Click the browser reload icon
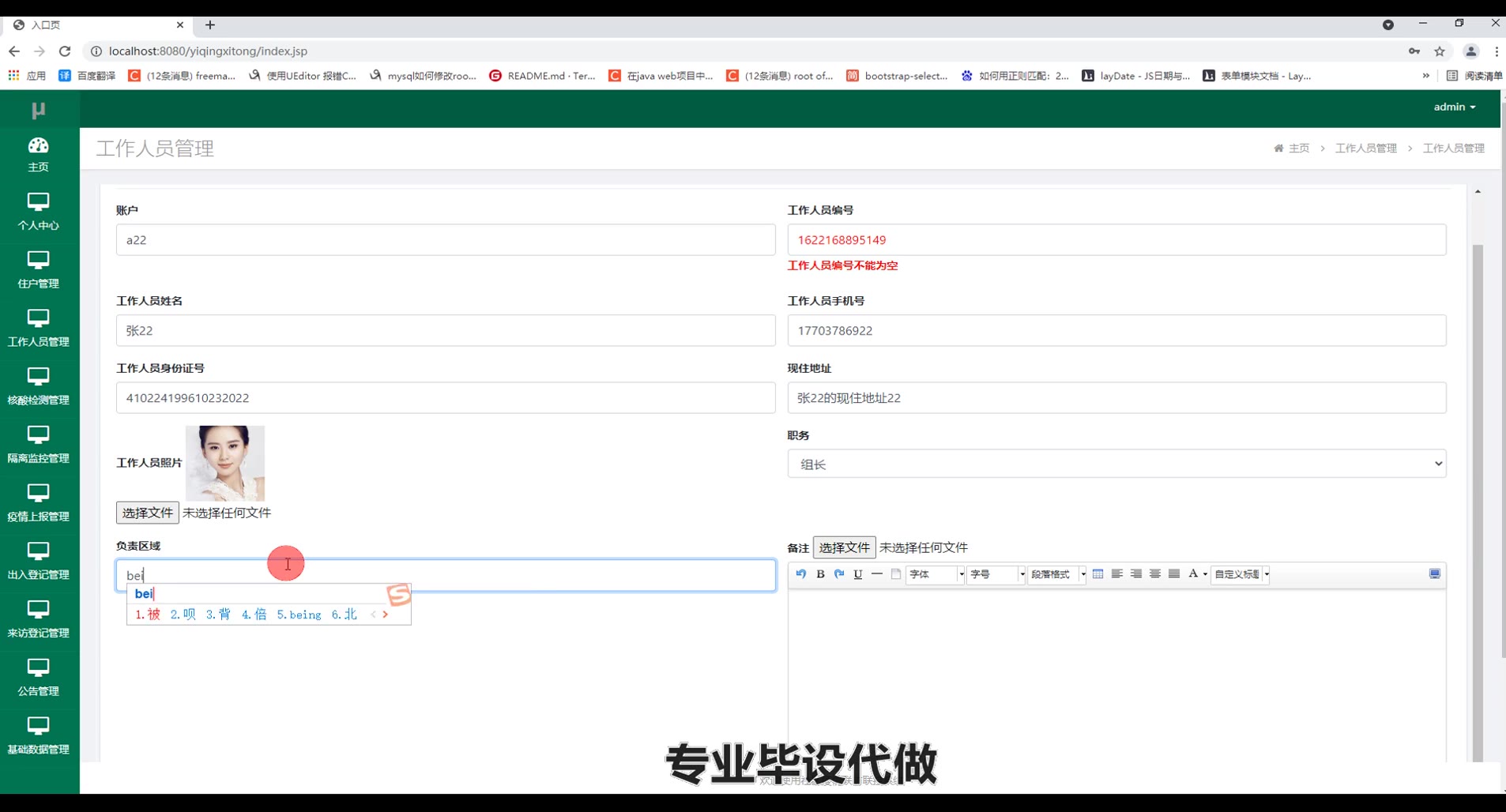1506x812 pixels. pyautogui.click(x=65, y=51)
